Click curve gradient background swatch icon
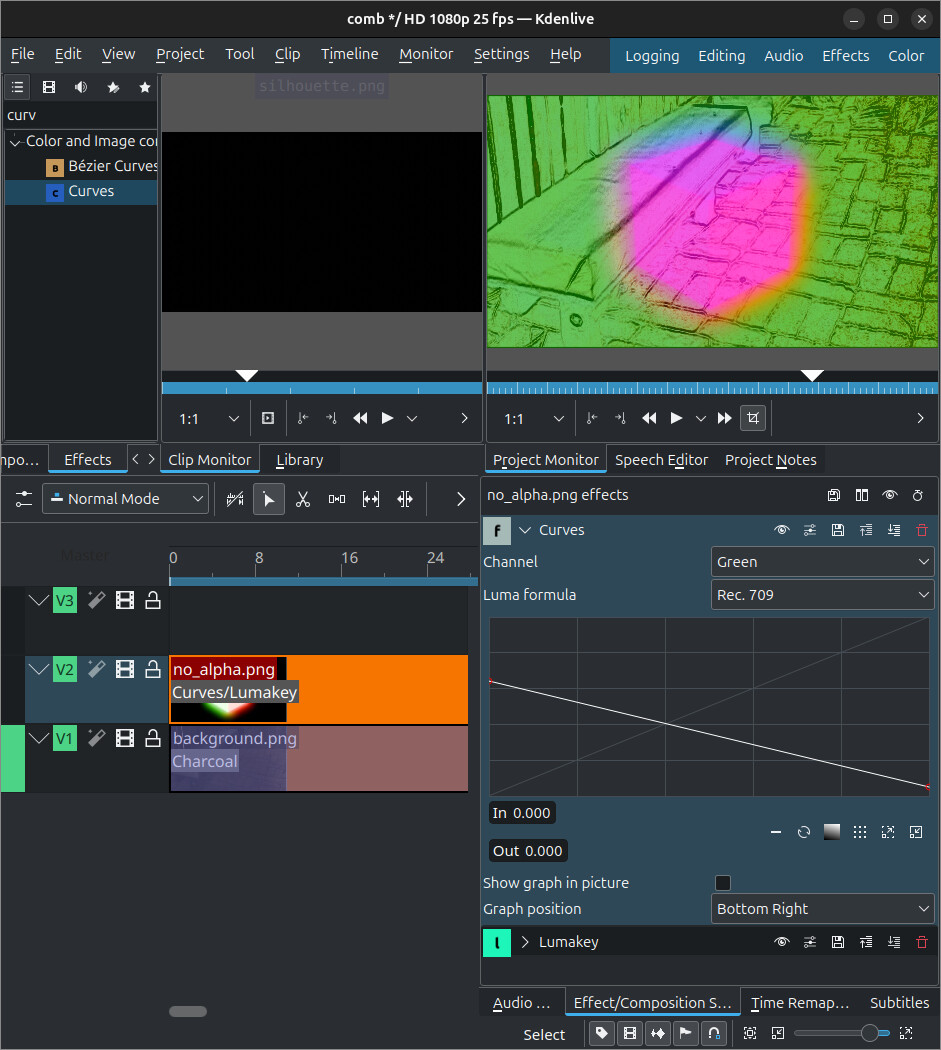Screen dimensions: 941x1050 click(832, 832)
